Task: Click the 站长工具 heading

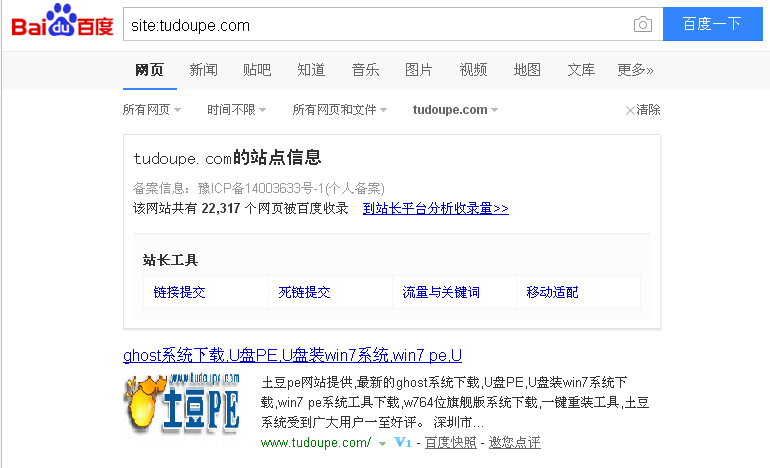Action: (x=170, y=260)
